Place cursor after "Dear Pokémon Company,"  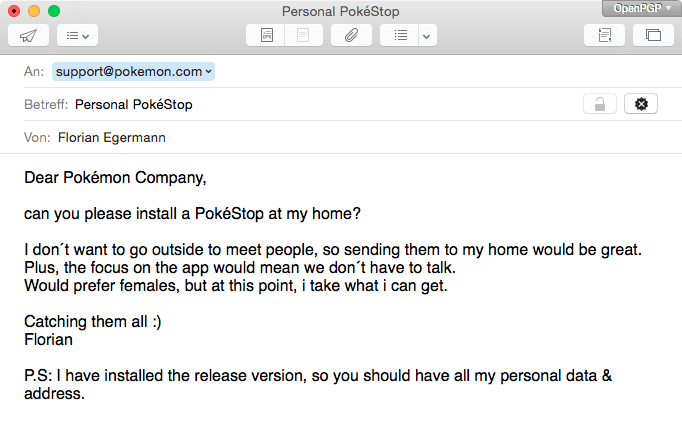pyautogui.click(x=207, y=178)
